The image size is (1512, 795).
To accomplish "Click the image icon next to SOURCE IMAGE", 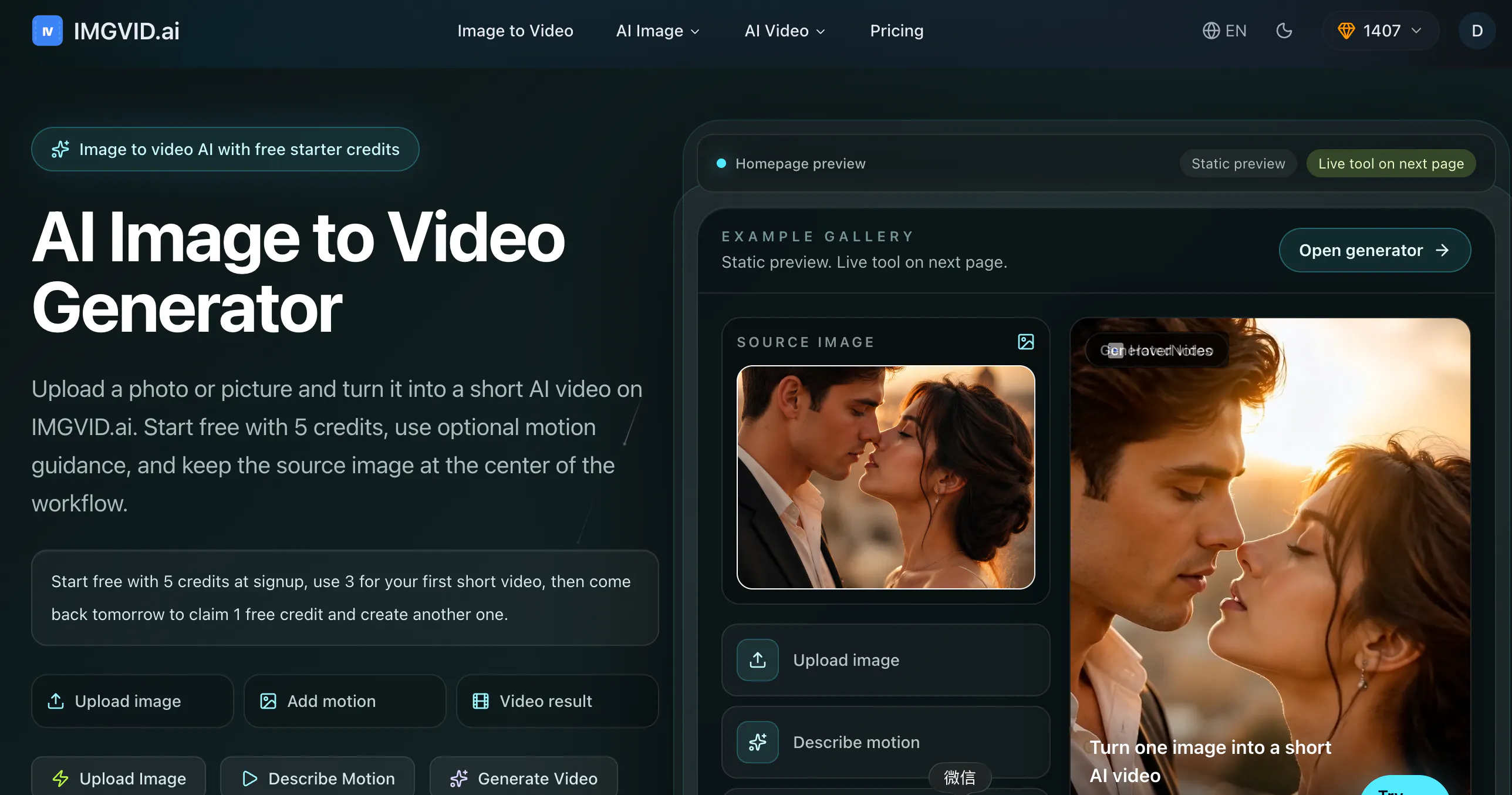I will click(x=1025, y=342).
